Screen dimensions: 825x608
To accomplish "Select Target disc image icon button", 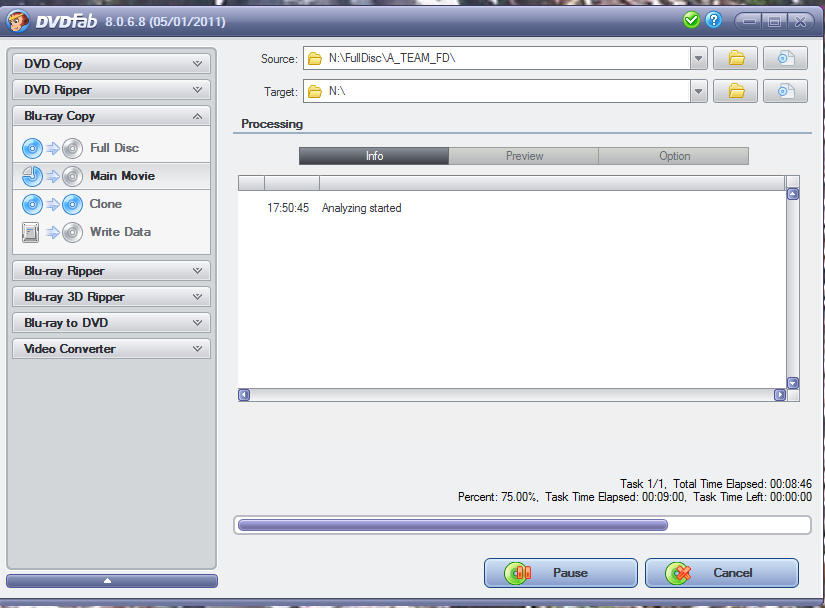I will (x=785, y=92).
